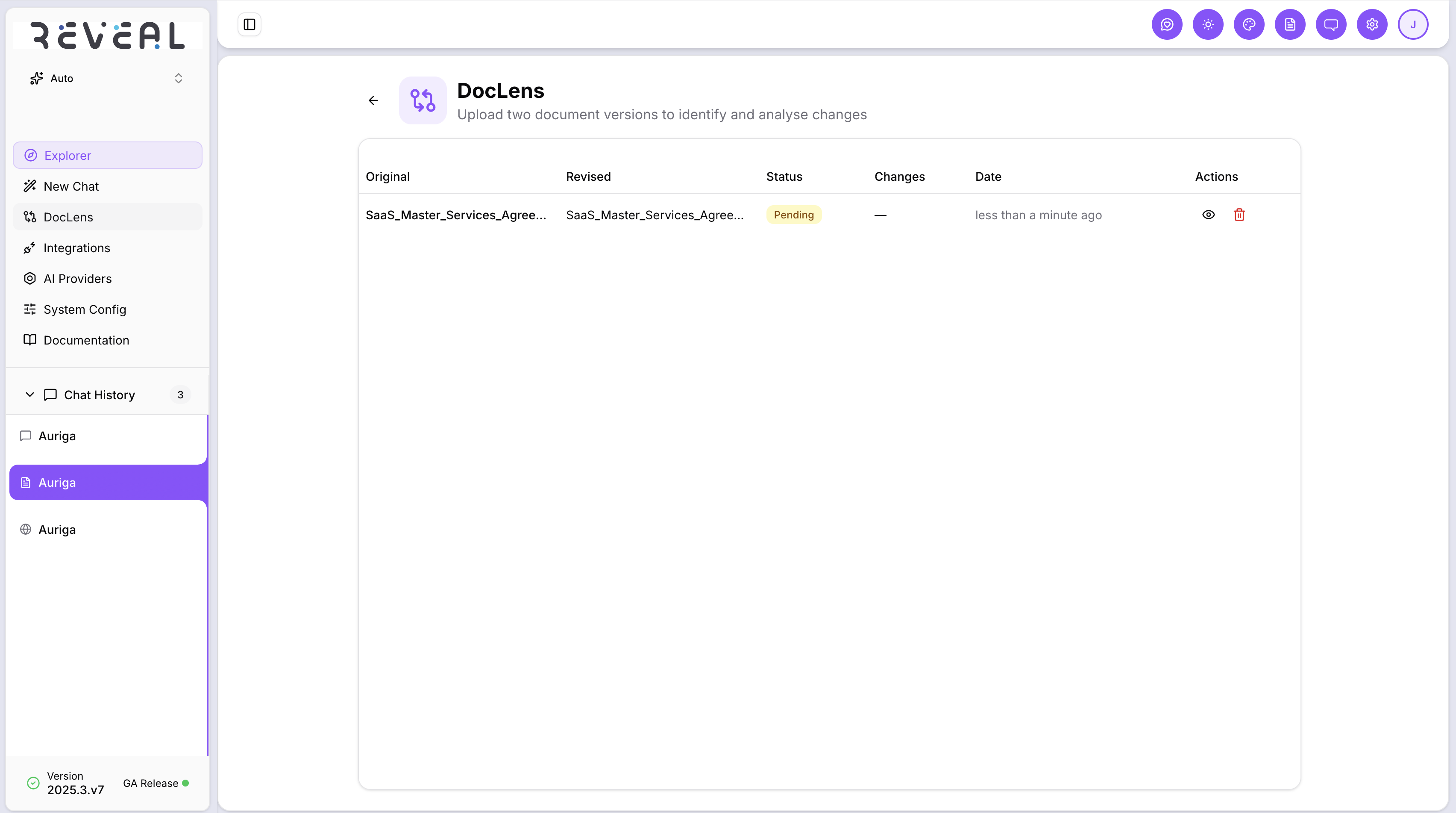This screenshot has height=813, width=1456.
Task: Open settings gear in top bar
Action: 1372,24
